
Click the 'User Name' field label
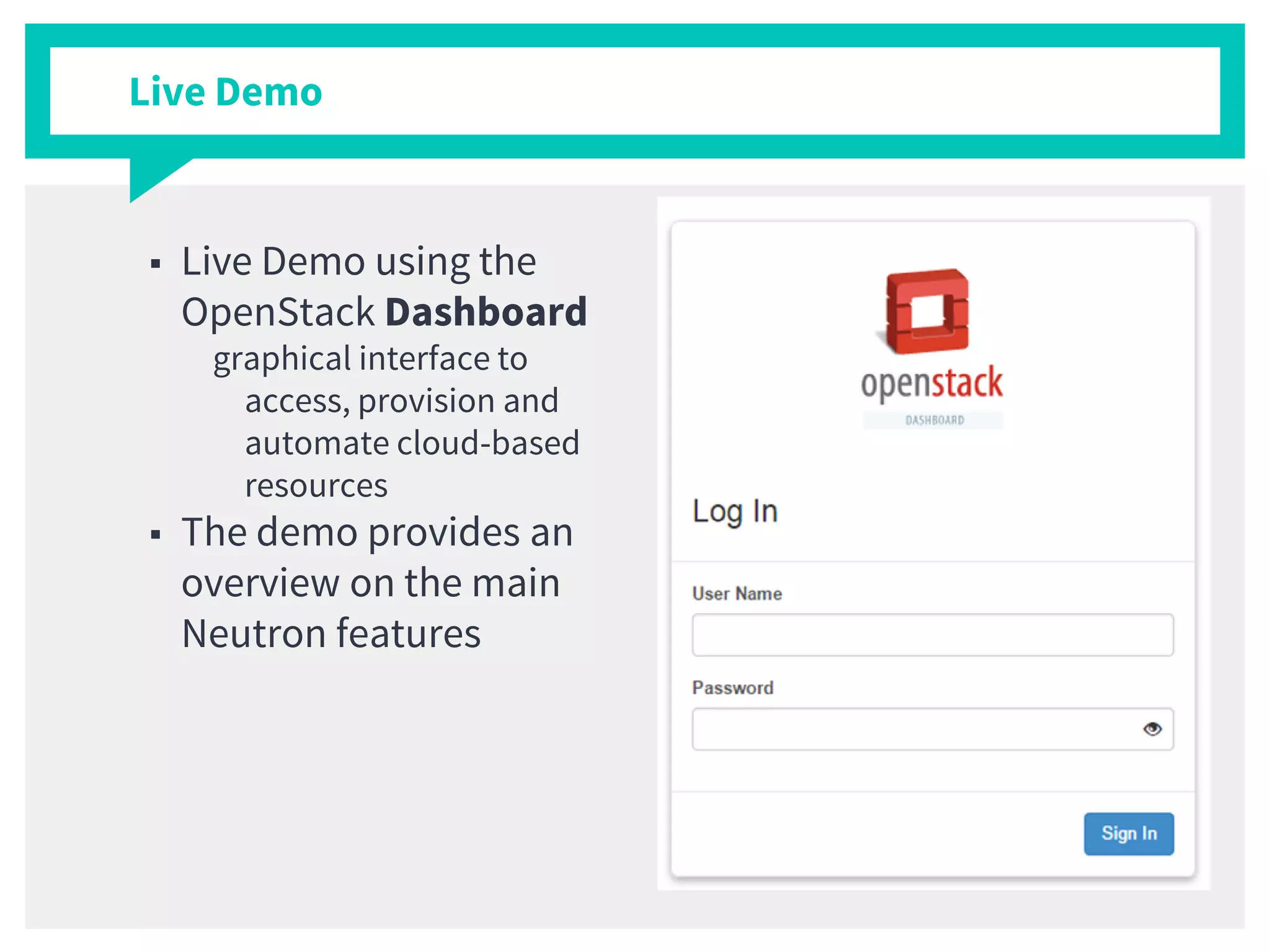[x=737, y=594]
